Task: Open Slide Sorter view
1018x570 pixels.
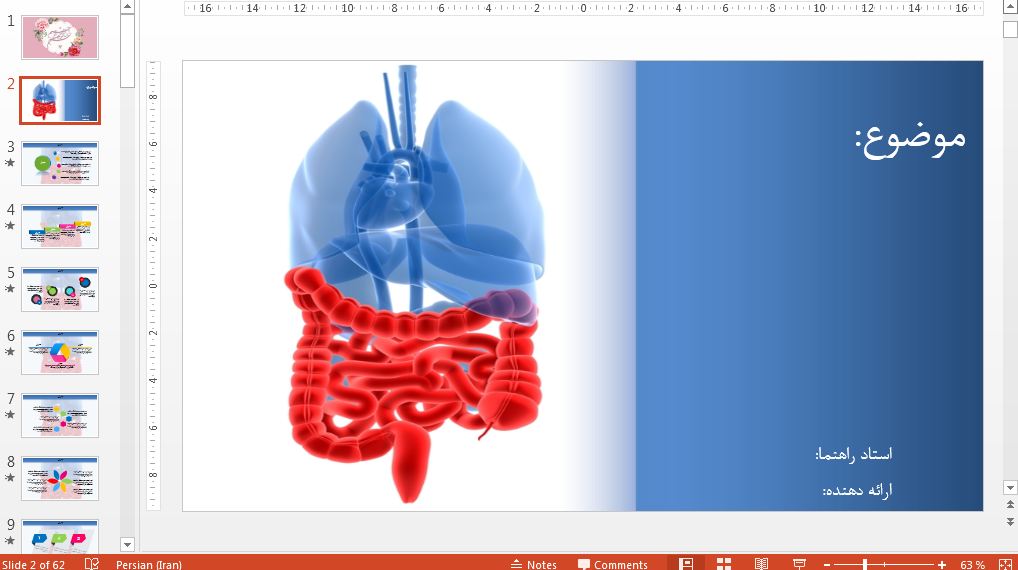Action: coord(724,564)
